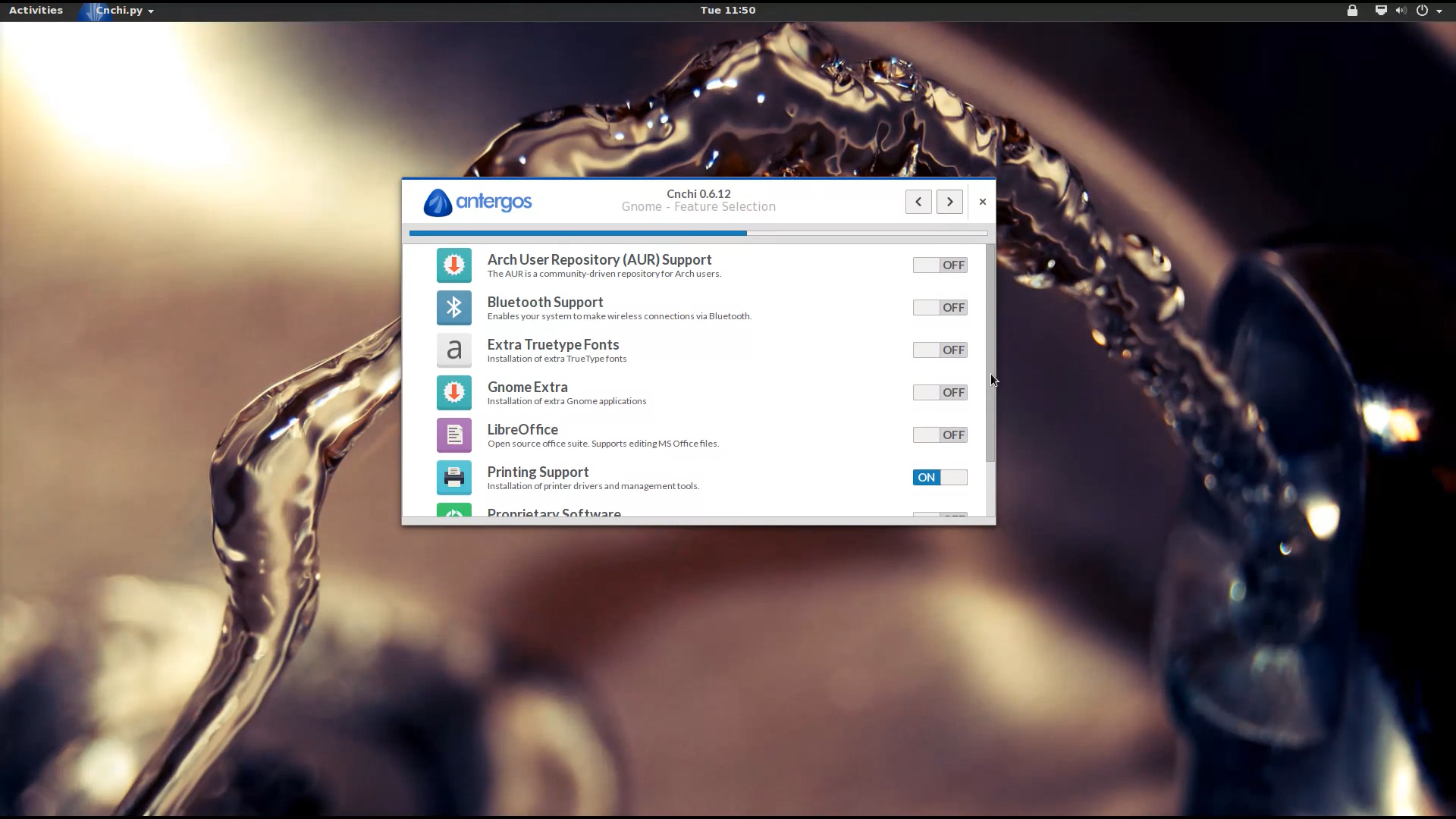The height and width of the screenshot is (819, 1456).
Task: Turn on Bluetooth Support
Action: [x=940, y=308]
